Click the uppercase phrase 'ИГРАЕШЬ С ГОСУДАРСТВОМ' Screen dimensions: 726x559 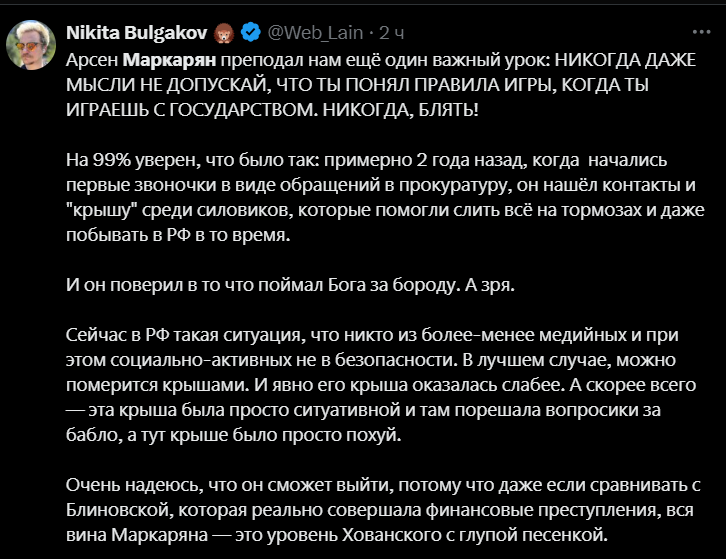[192, 110]
